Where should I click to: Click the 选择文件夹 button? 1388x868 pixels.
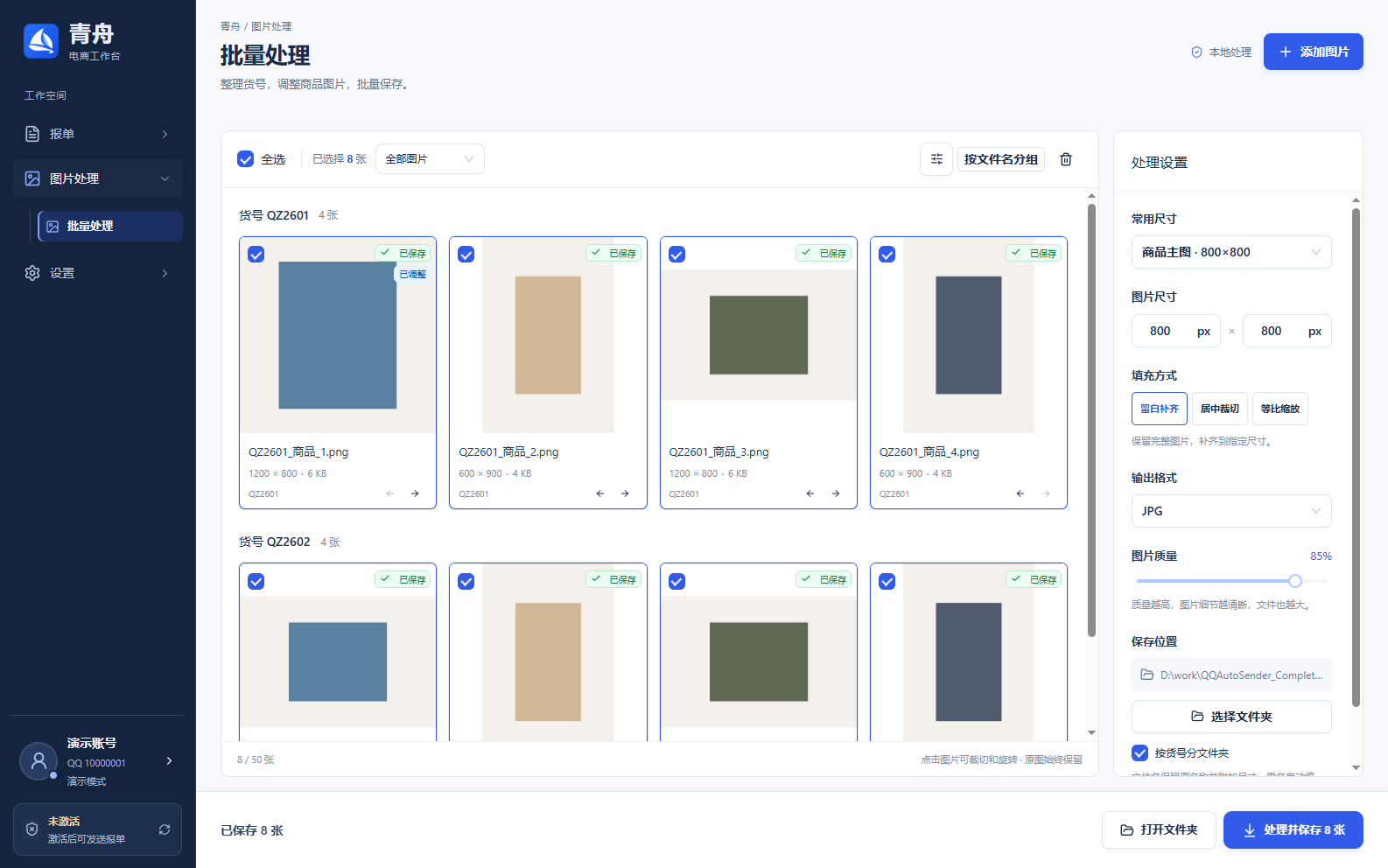pyautogui.click(x=1231, y=717)
